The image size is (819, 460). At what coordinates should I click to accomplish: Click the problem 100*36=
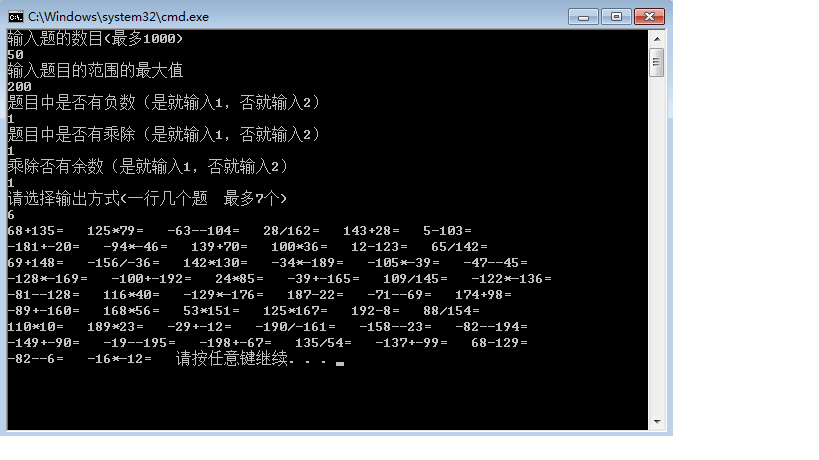(x=299, y=247)
